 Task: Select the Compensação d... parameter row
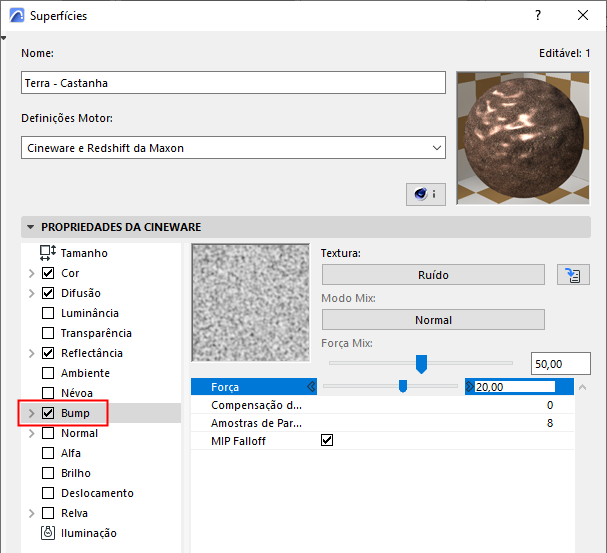pos(382,405)
